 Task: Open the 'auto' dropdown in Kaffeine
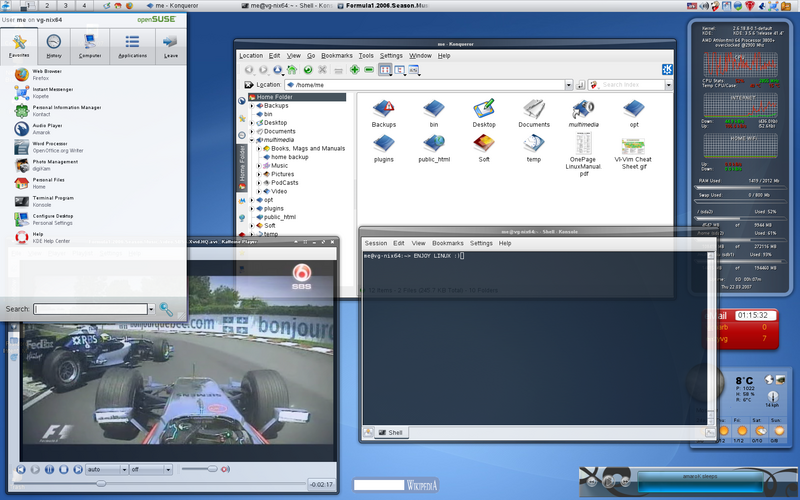pos(103,469)
